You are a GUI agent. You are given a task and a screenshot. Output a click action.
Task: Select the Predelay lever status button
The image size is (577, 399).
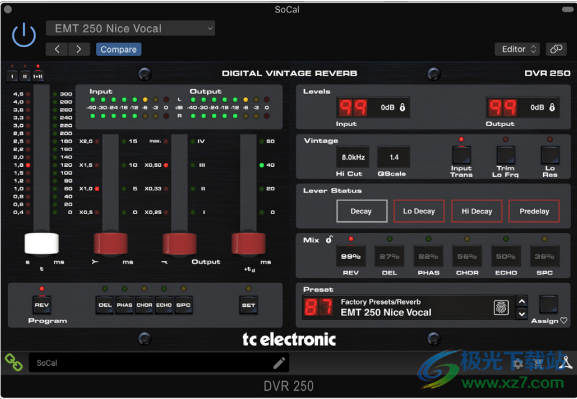click(x=534, y=211)
